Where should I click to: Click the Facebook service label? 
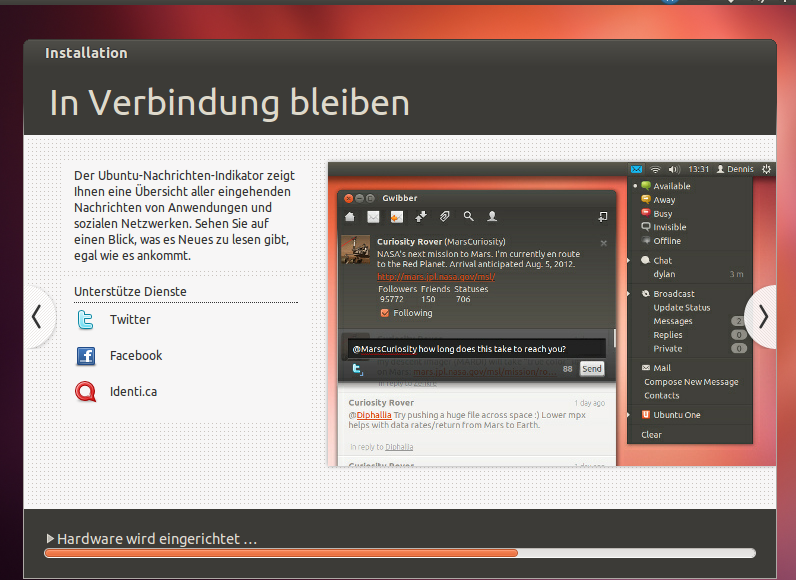[136, 356]
